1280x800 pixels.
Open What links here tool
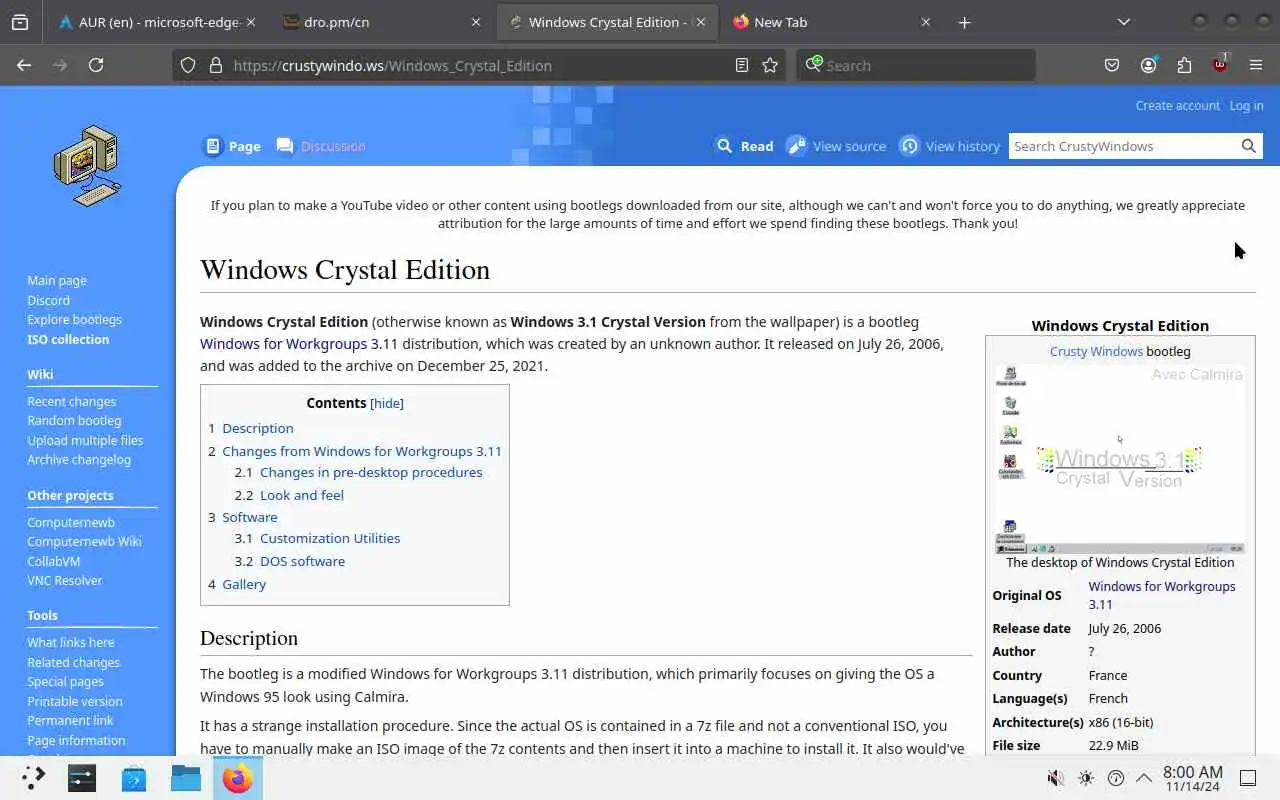[71, 642]
